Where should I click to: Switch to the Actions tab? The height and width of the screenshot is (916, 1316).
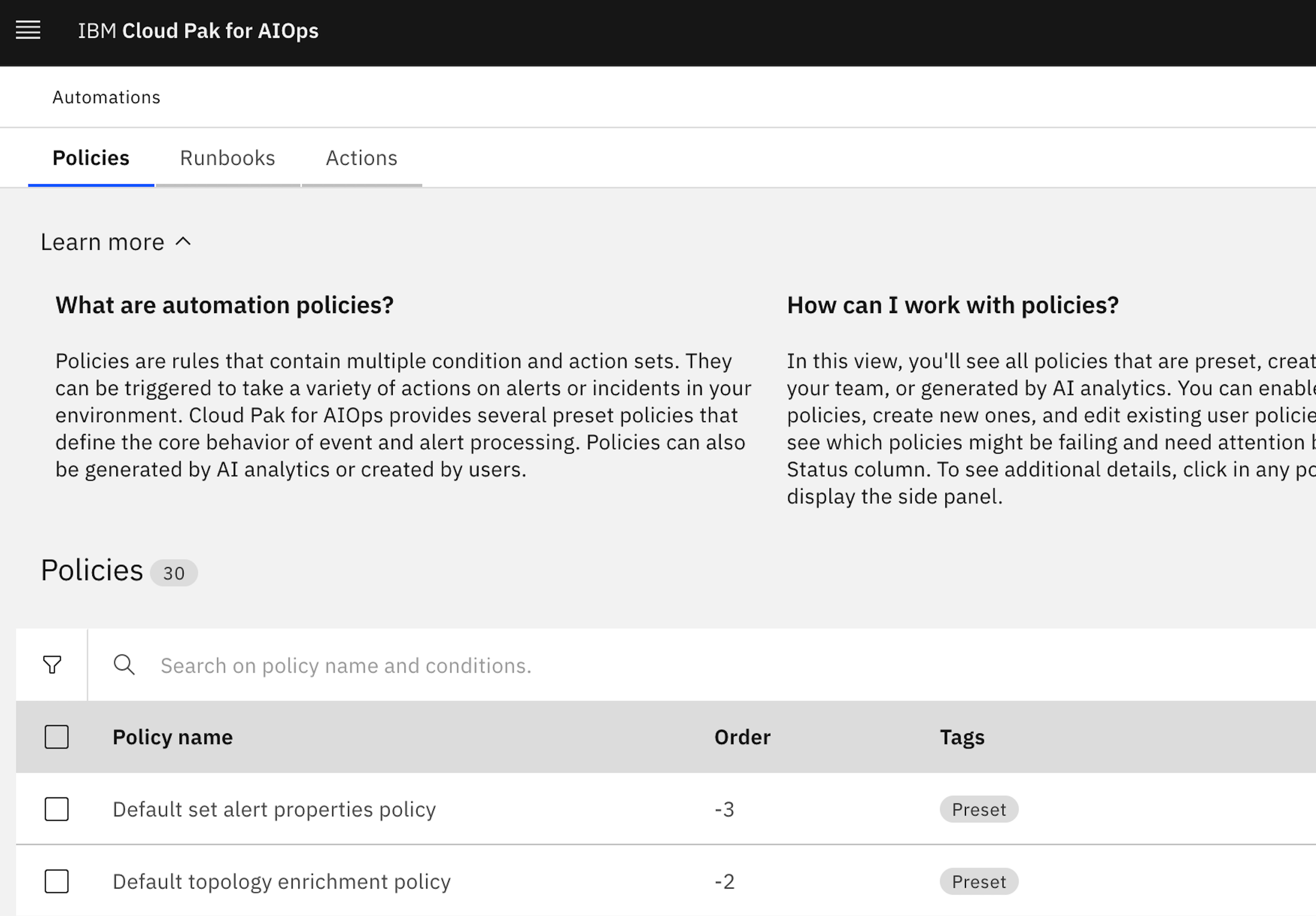pos(362,158)
